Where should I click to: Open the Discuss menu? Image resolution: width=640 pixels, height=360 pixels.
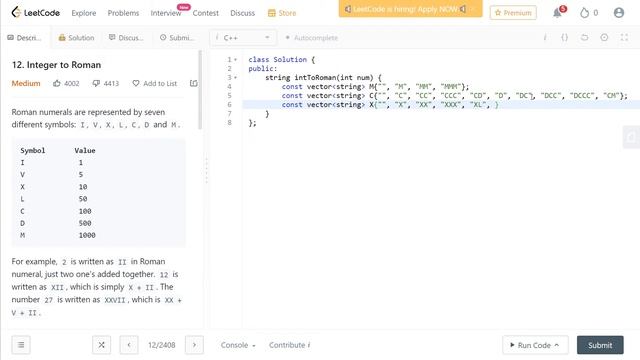point(242,13)
